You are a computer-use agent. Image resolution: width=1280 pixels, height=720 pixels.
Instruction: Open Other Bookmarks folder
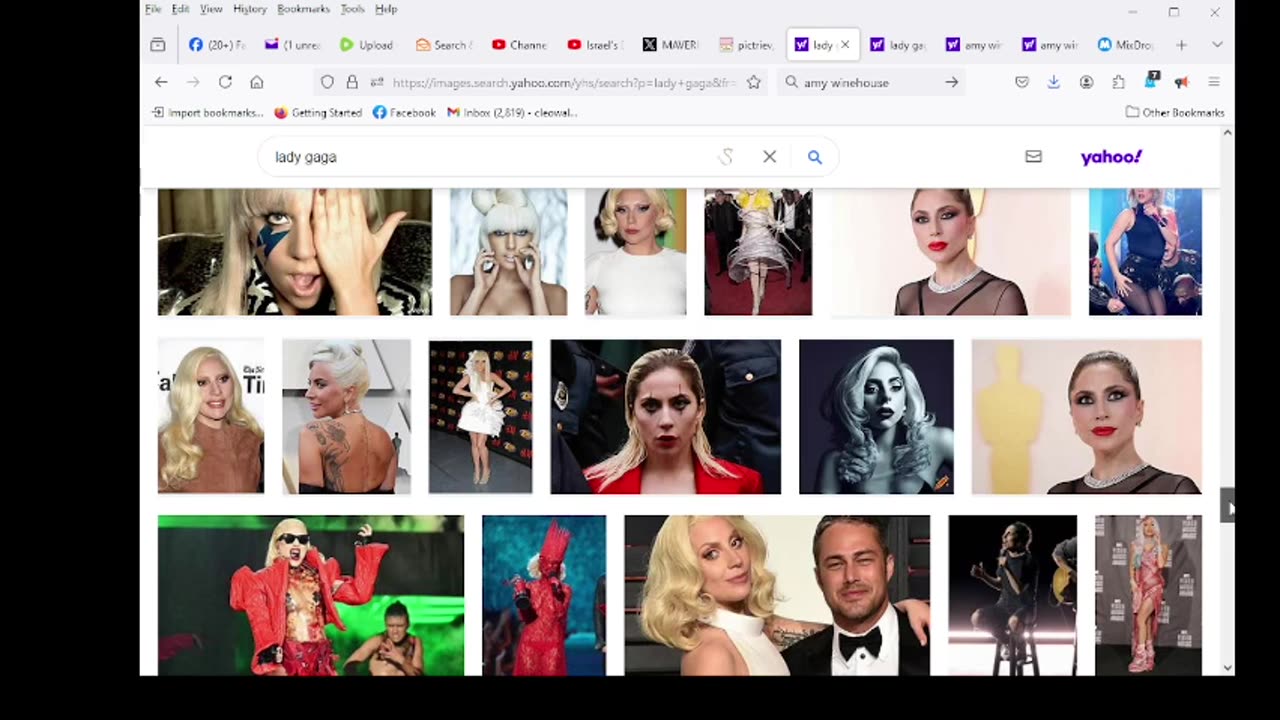[x=1175, y=112]
